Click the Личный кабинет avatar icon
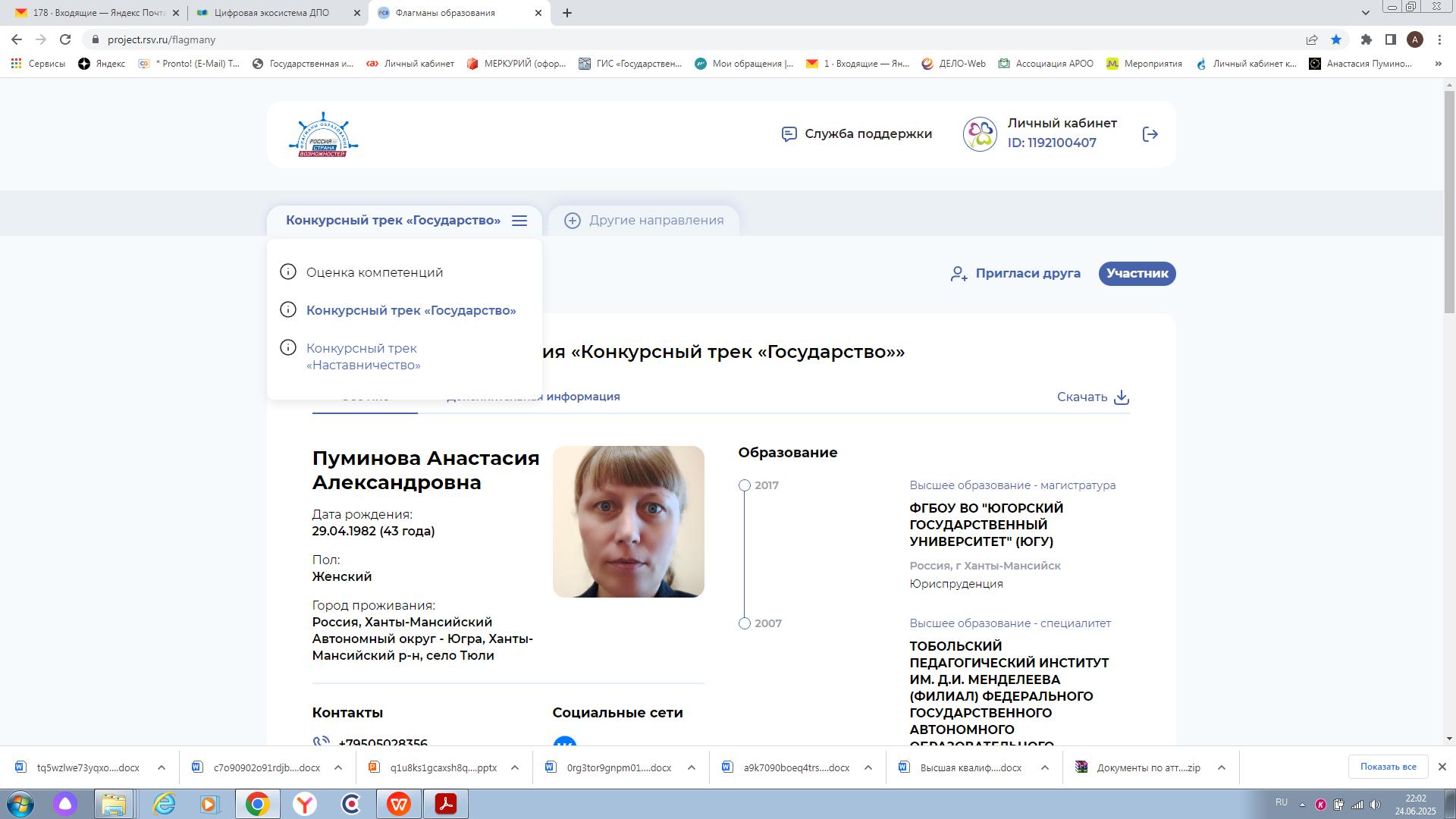 980,134
